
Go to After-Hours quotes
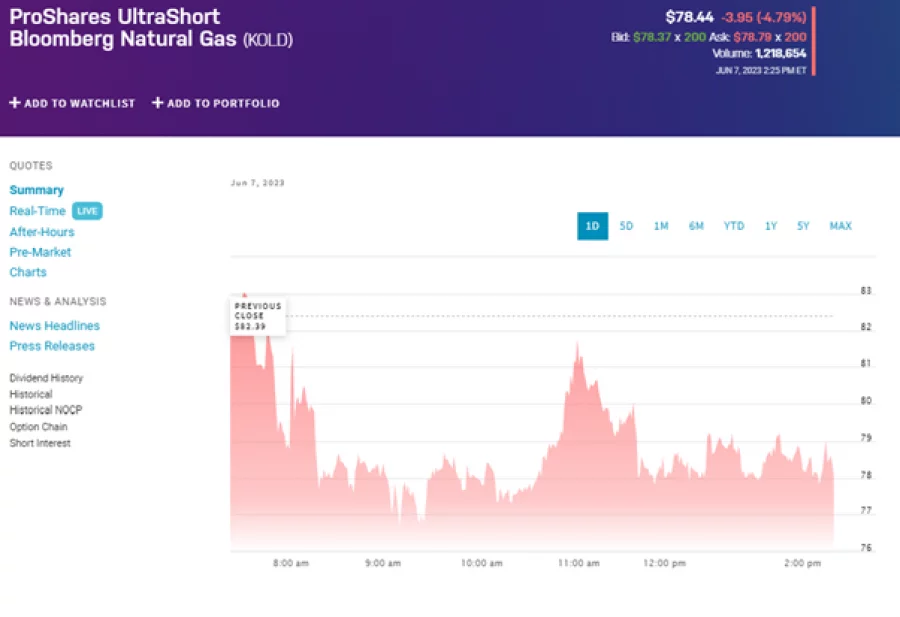41,232
